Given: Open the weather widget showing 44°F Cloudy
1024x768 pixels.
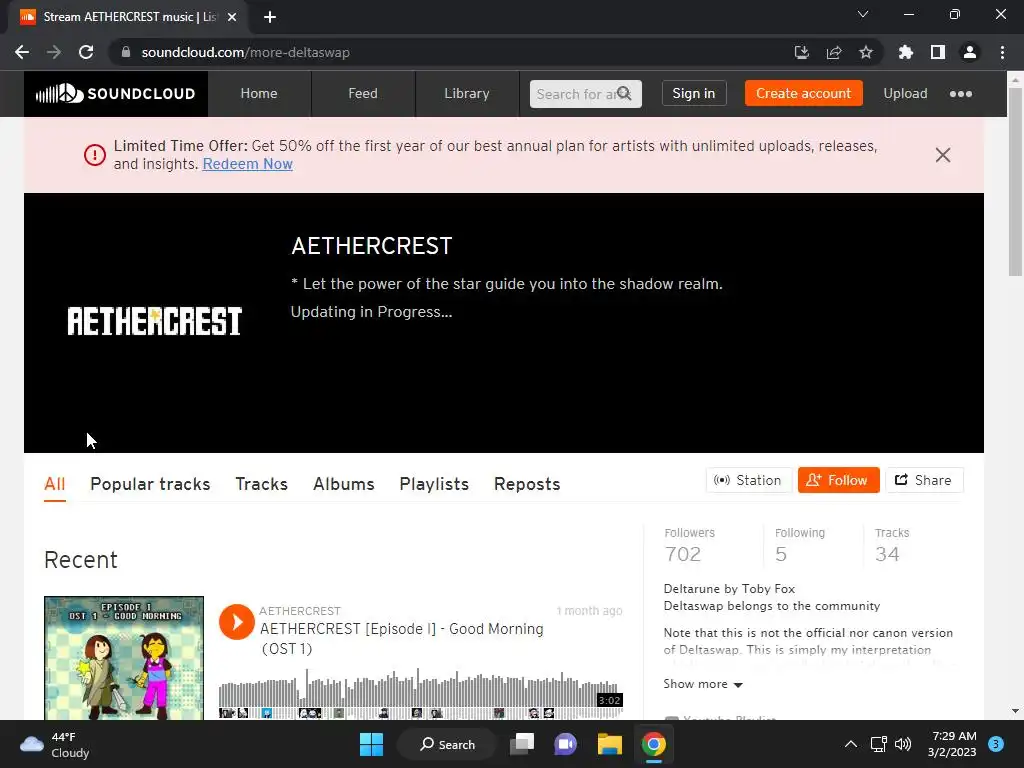Looking at the screenshot, I should click(x=54, y=744).
